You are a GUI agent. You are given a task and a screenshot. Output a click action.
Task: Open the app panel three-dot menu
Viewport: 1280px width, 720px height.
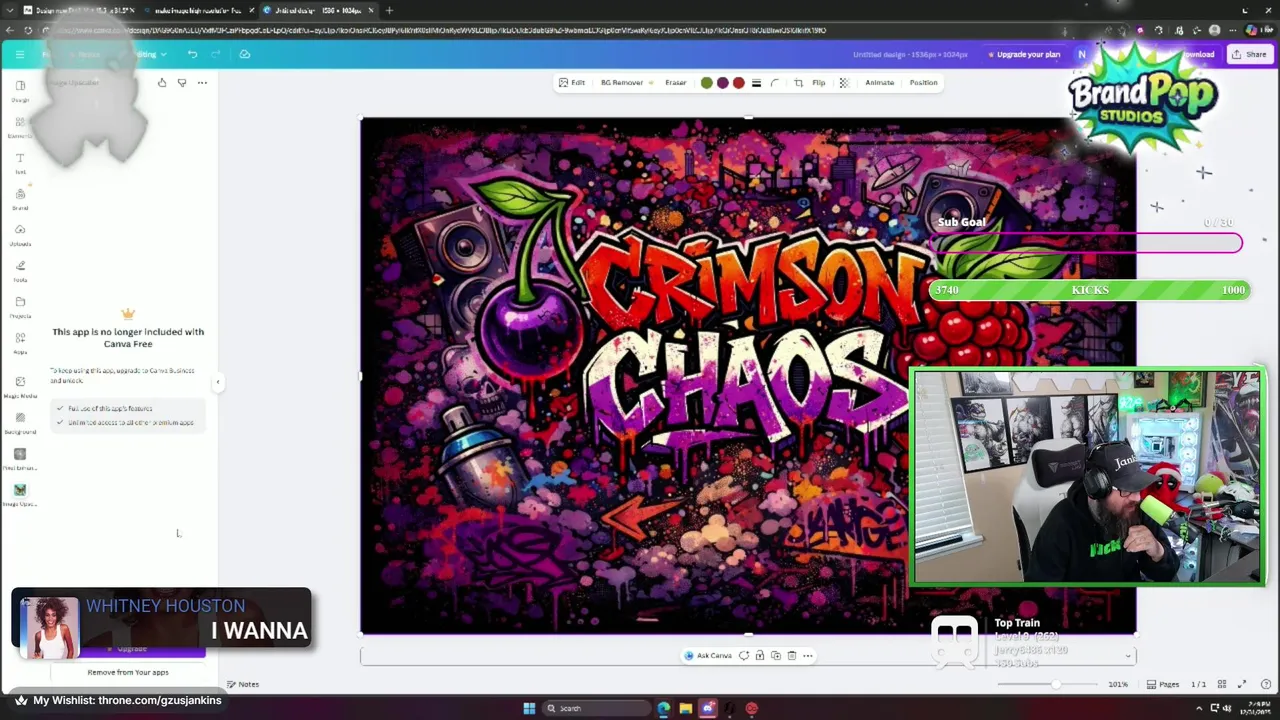pyautogui.click(x=202, y=82)
